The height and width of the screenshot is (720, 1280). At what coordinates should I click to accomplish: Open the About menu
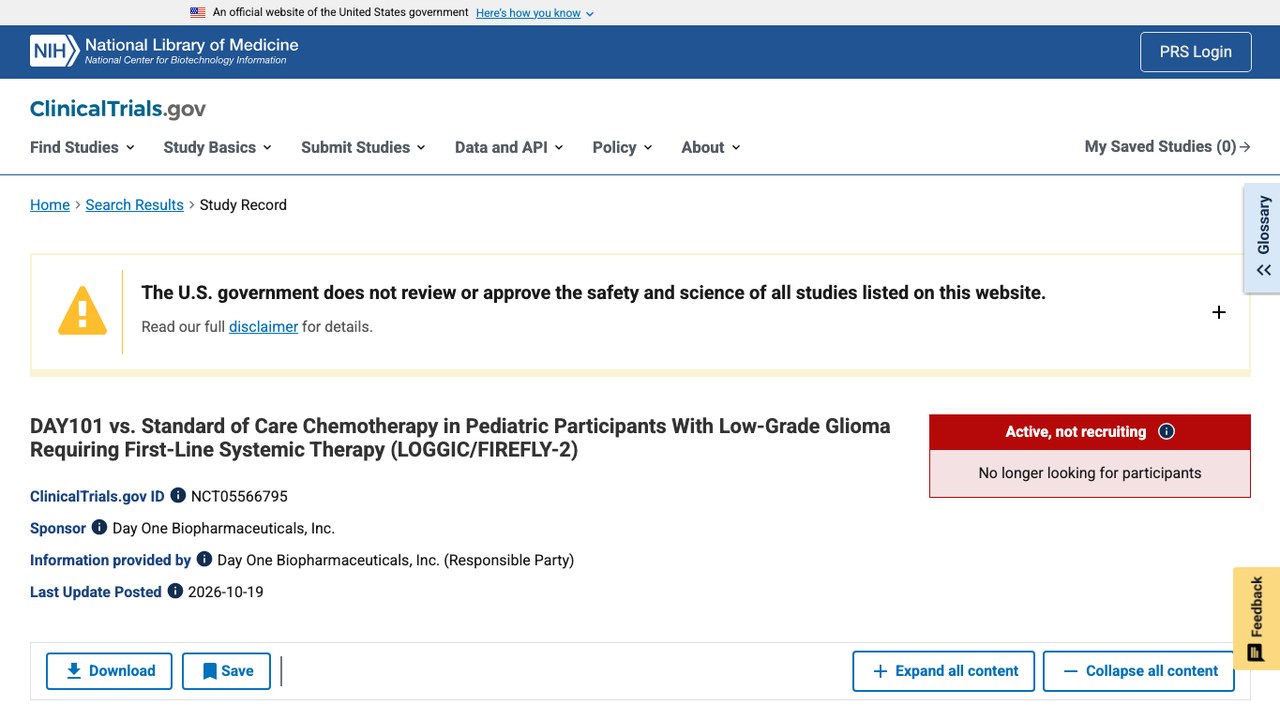coord(711,147)
